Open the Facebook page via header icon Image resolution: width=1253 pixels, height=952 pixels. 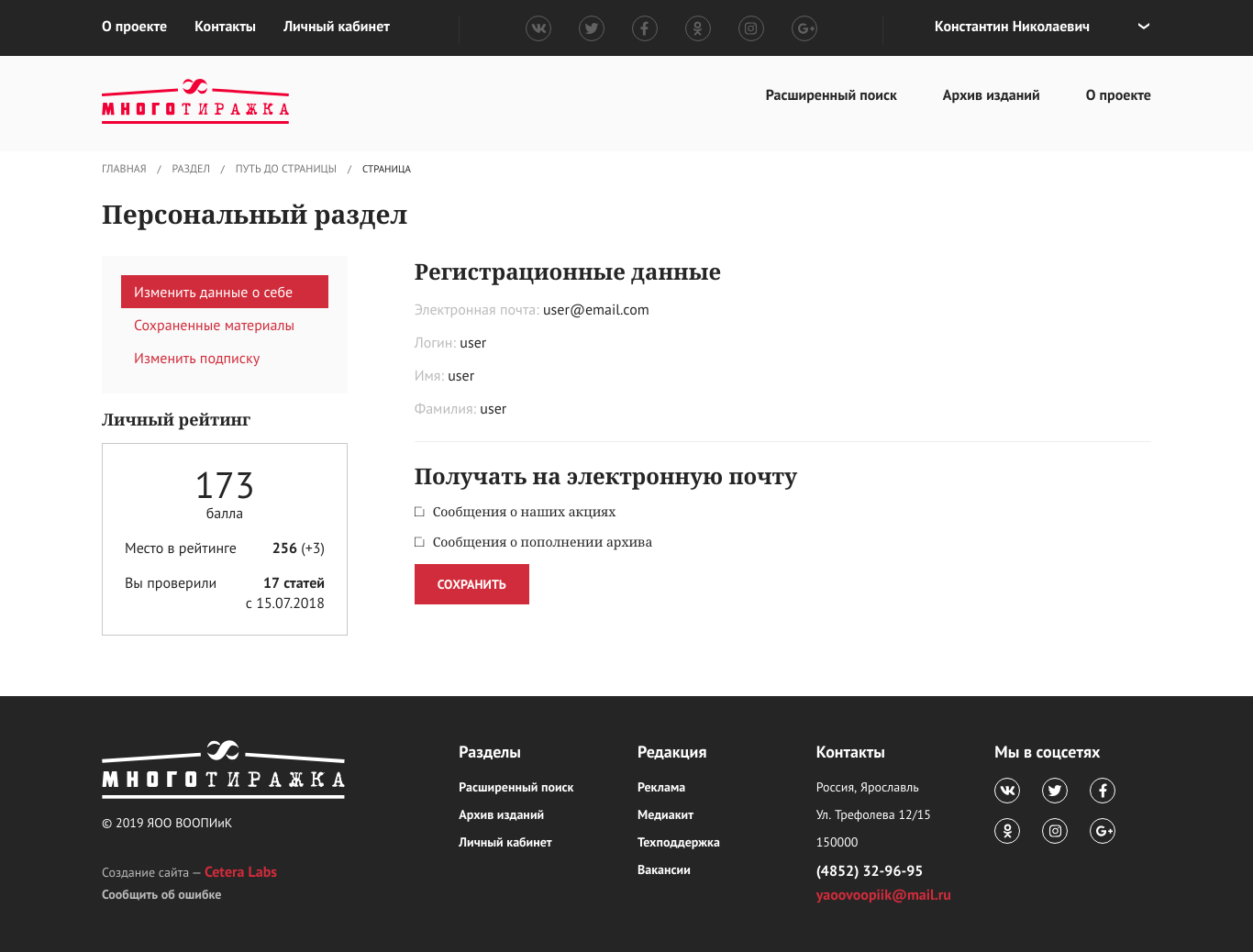click(x=645, y=28)
